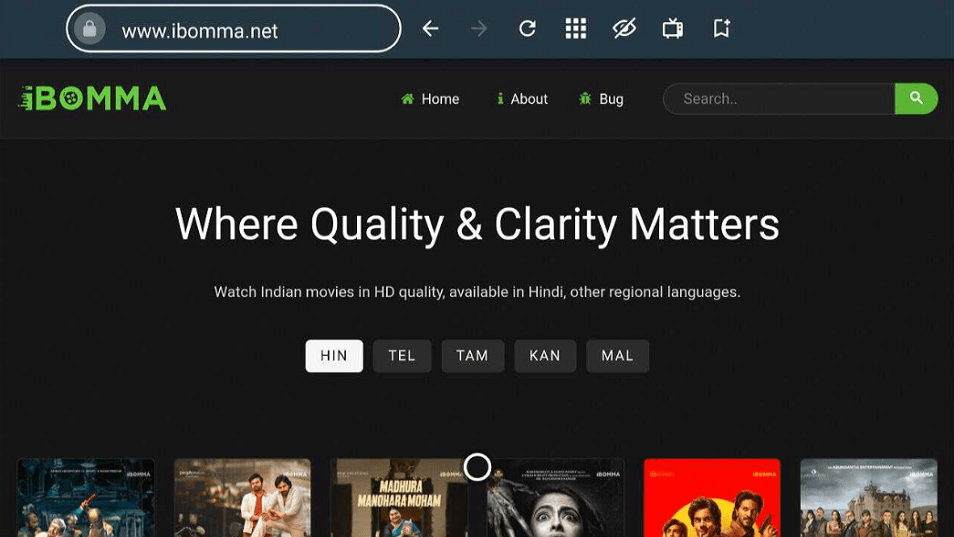Viewport: 954px width, 537px height.
Task: Select the KAN language tab
Action: pyautogui.click(x=545, y=356)
